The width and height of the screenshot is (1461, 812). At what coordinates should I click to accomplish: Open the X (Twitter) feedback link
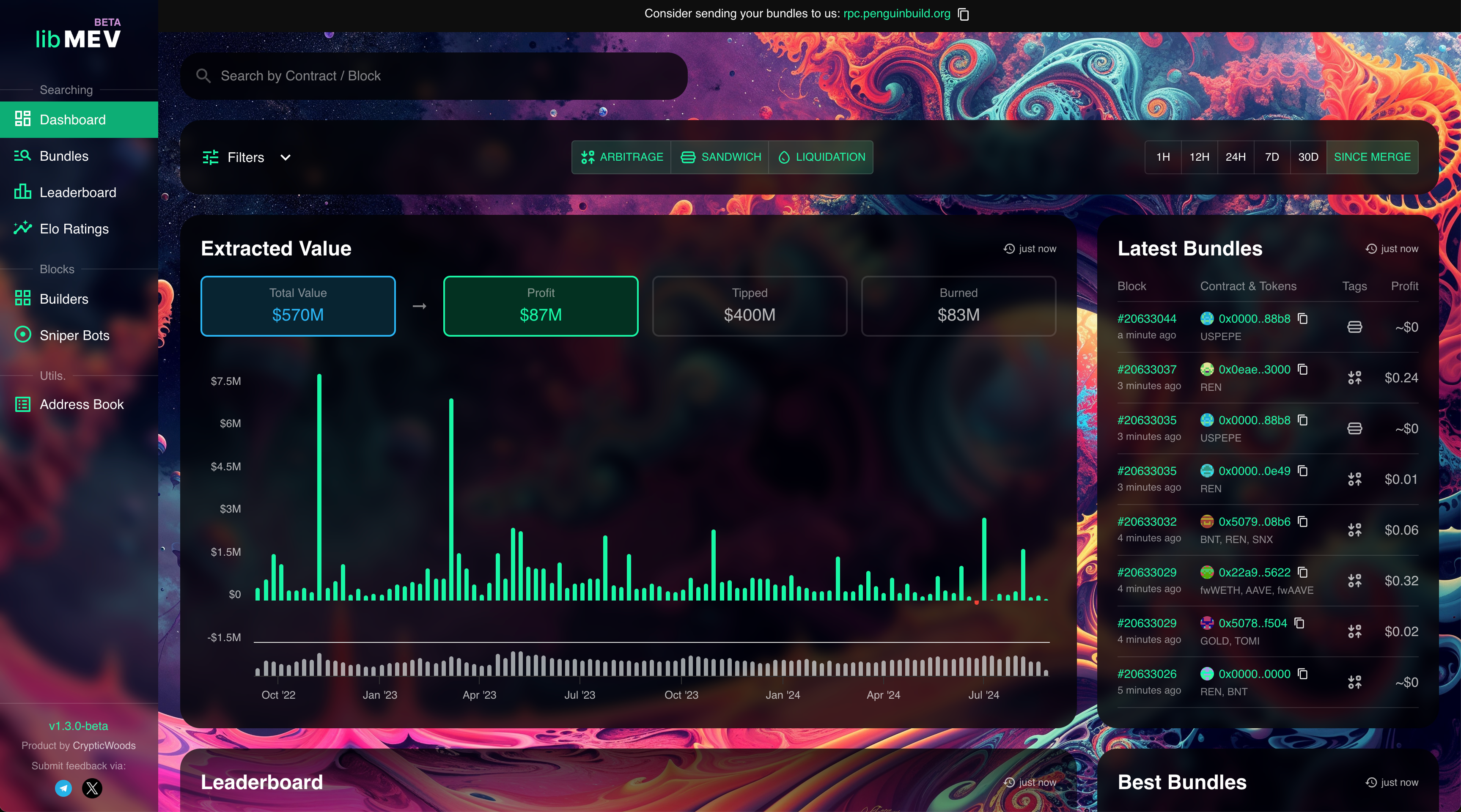pyautogui.click(x=93, y=788)
